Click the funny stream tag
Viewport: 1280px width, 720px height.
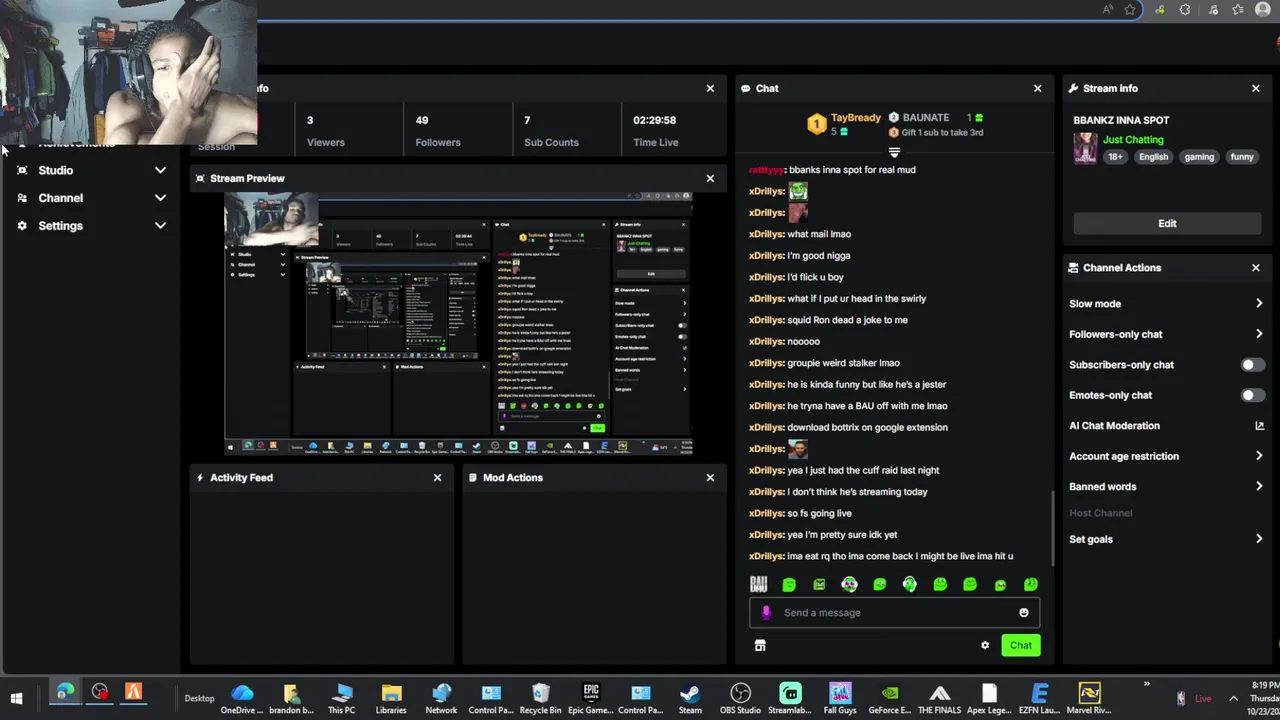tap(1242, 157)
